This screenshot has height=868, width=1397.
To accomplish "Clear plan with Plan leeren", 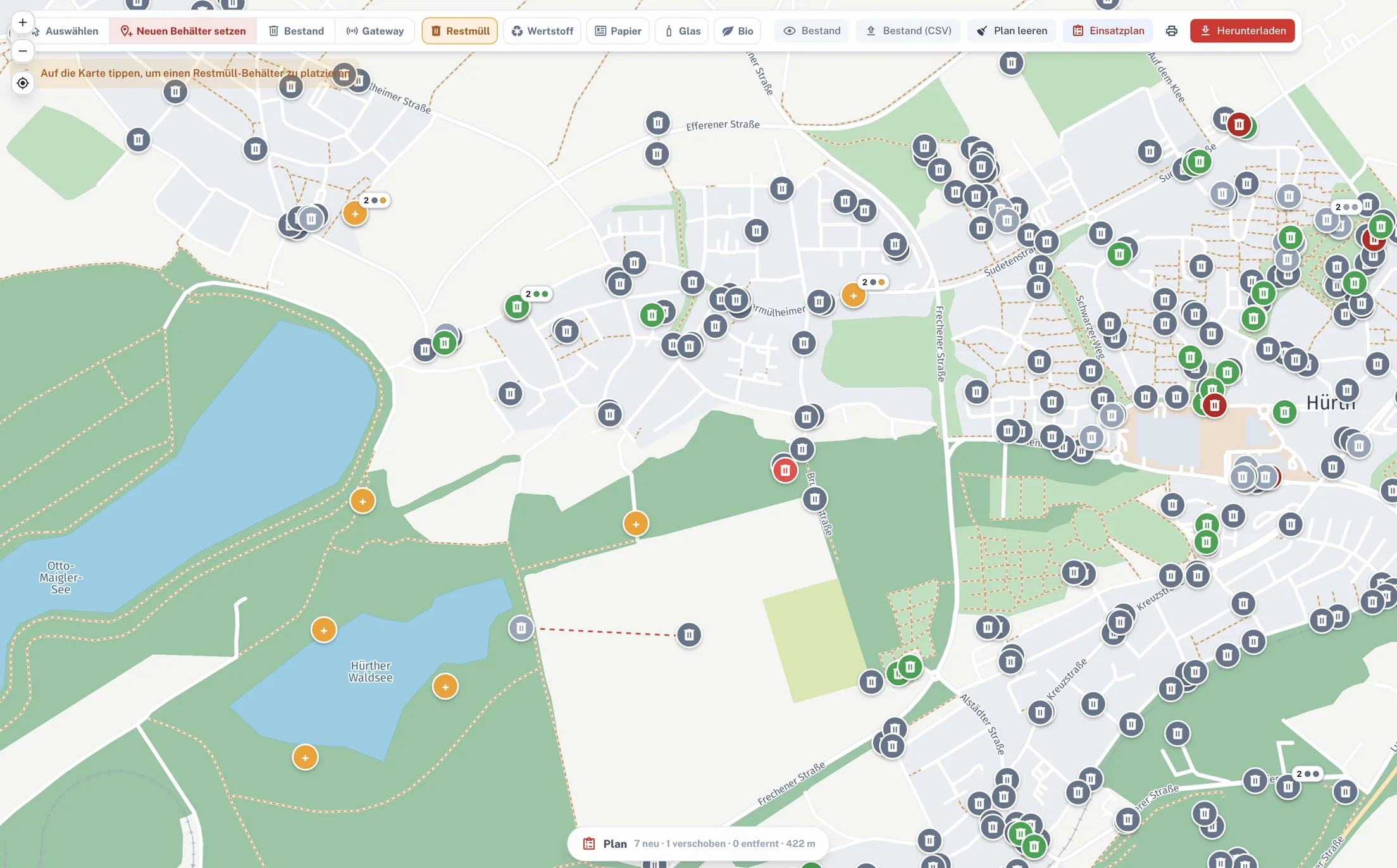I will click(x=1012, y=31).
